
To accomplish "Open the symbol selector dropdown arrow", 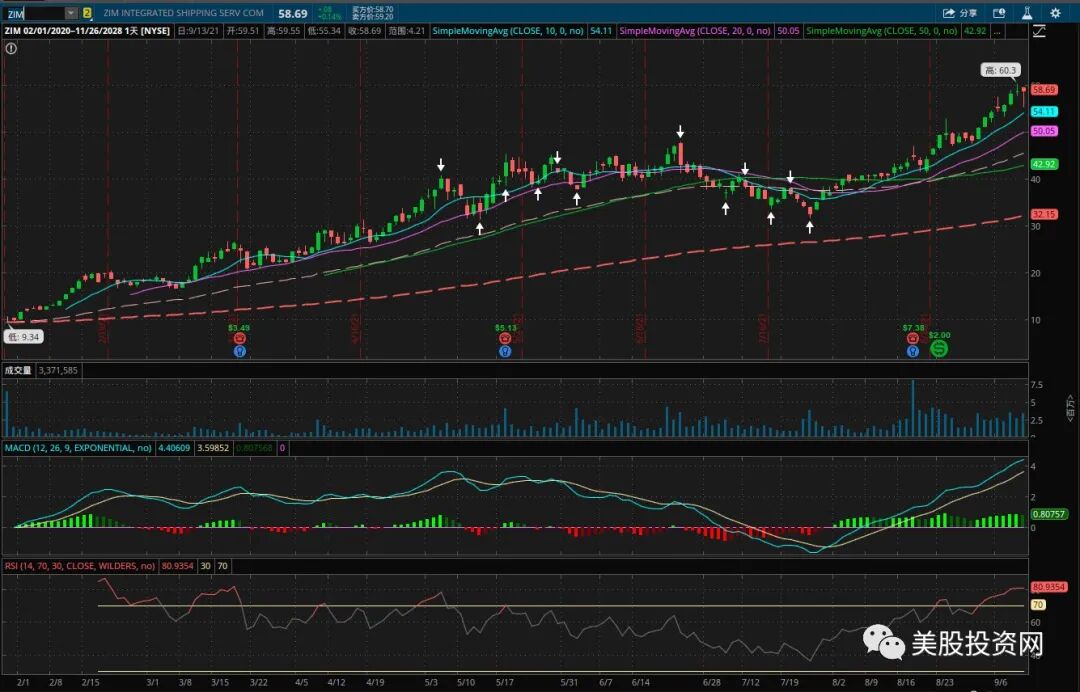I will 71,13.
